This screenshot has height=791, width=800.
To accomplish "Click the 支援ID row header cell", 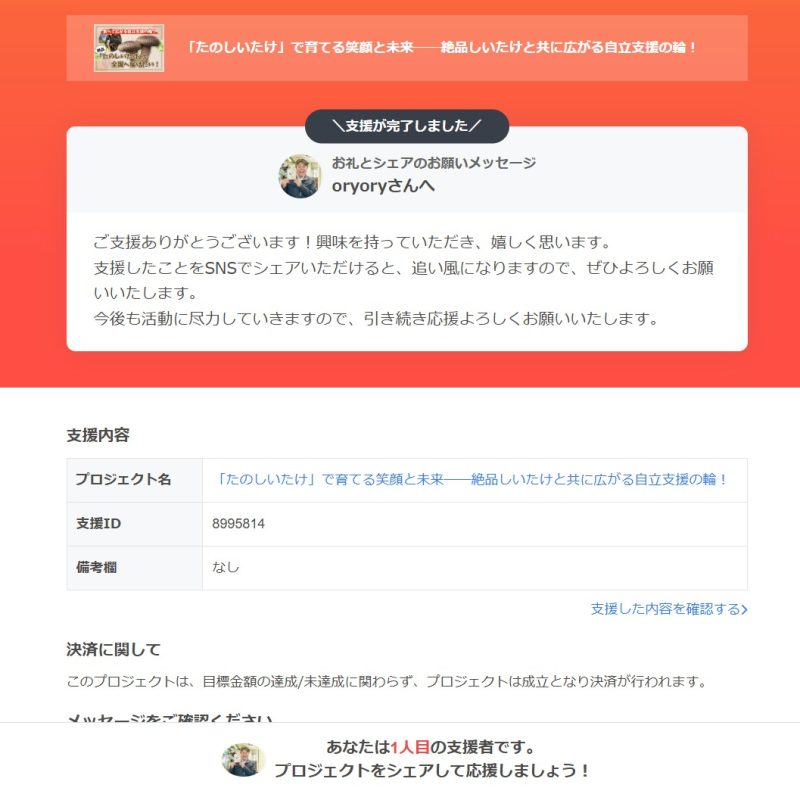I will click(x=135, y=524).
